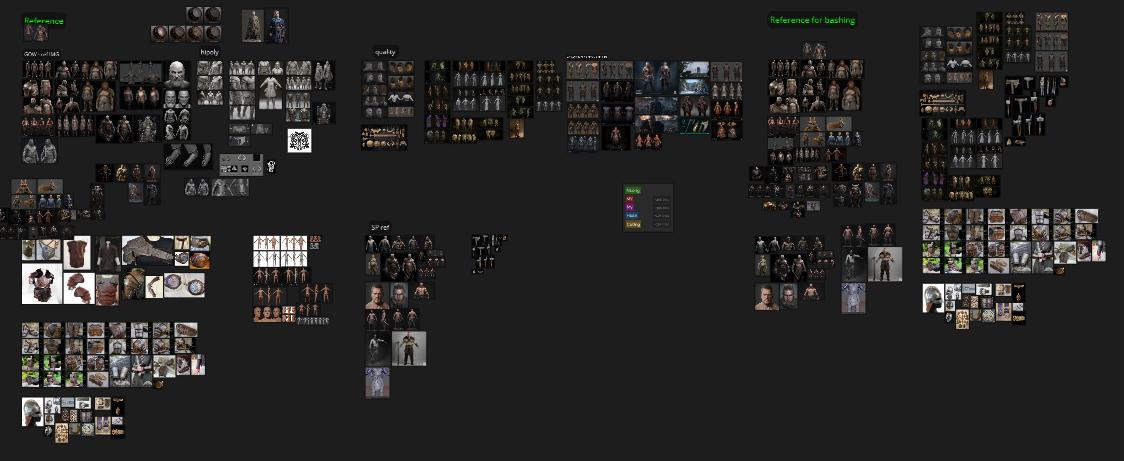This screenshot has width=1124, height=461.
Task: Select the white square ornament pattern image
Action: 299,141
